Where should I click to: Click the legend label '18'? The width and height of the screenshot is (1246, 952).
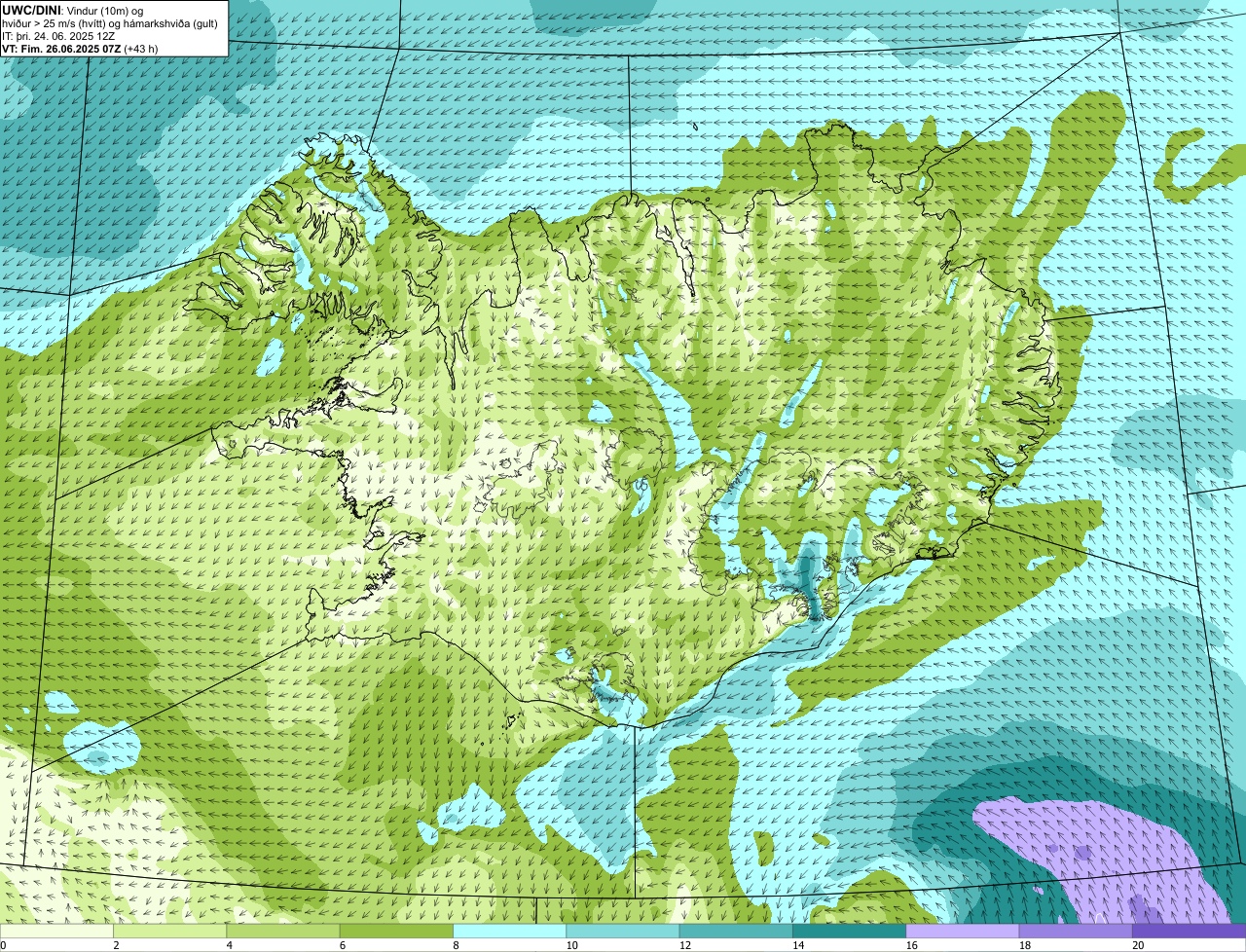1025,945
